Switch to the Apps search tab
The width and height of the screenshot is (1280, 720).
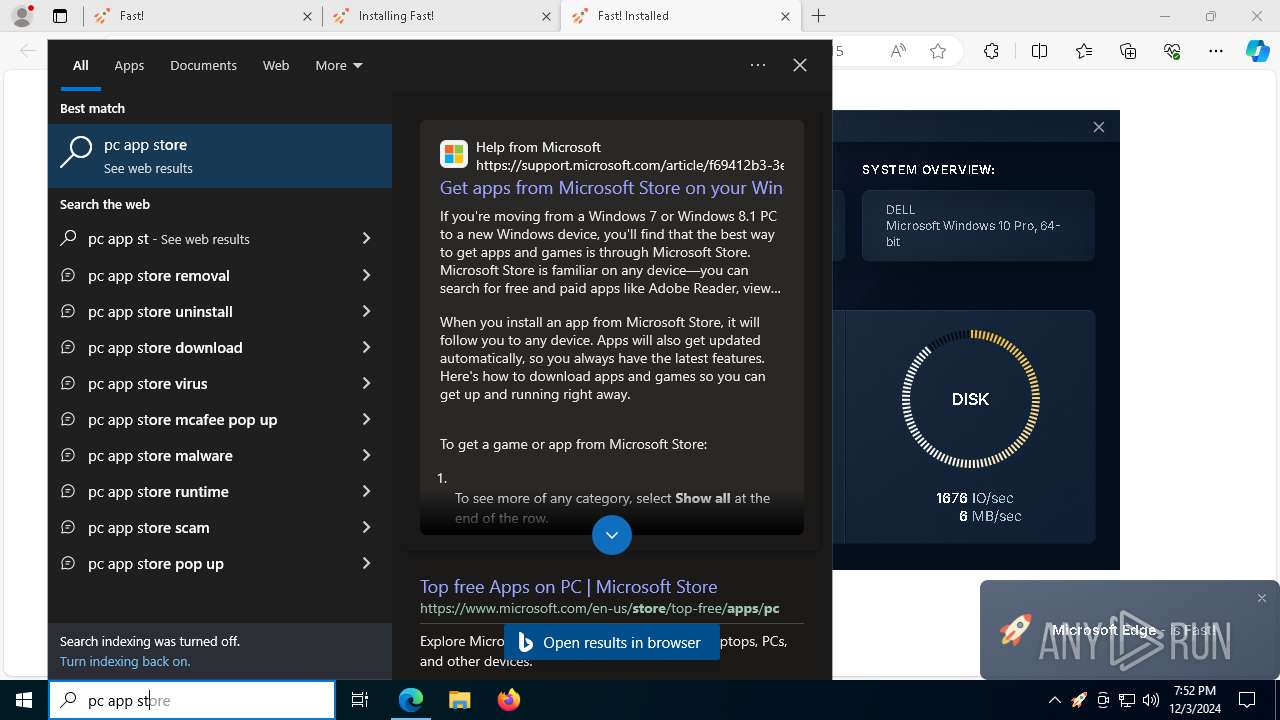pyautogui.click(x=129, y=65)
